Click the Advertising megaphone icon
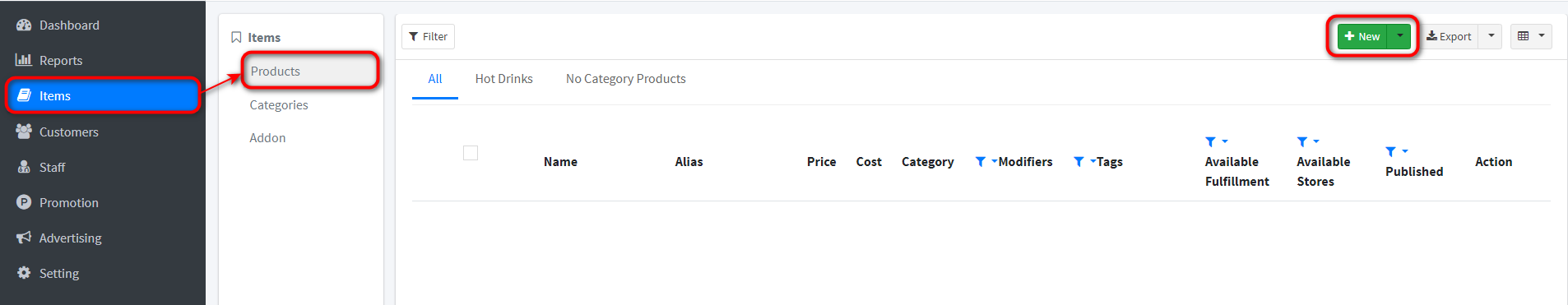1568x305 pixels. pos(24,238)
